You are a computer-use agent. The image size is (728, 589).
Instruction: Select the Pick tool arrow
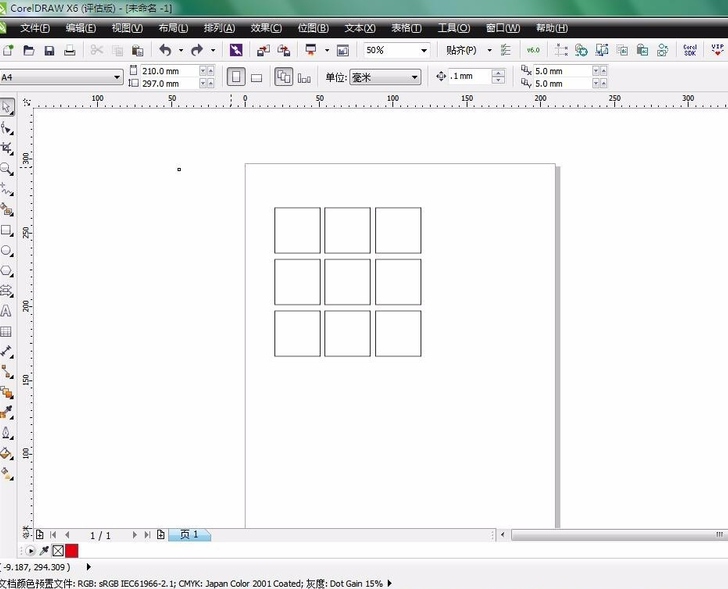click(7, 107)
